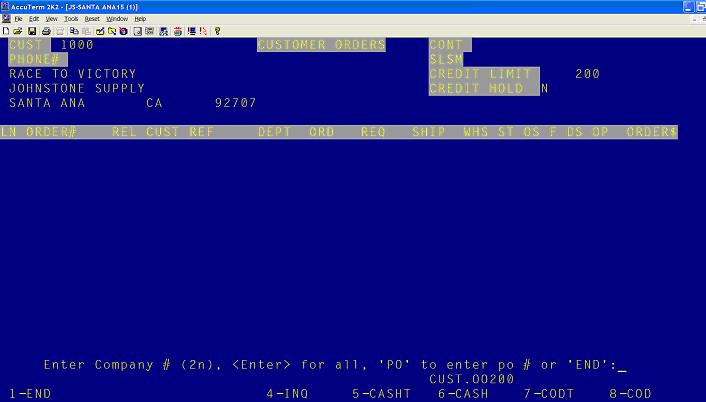
Task: Click the yellow question mark Help icon
Action: (217, 31)
